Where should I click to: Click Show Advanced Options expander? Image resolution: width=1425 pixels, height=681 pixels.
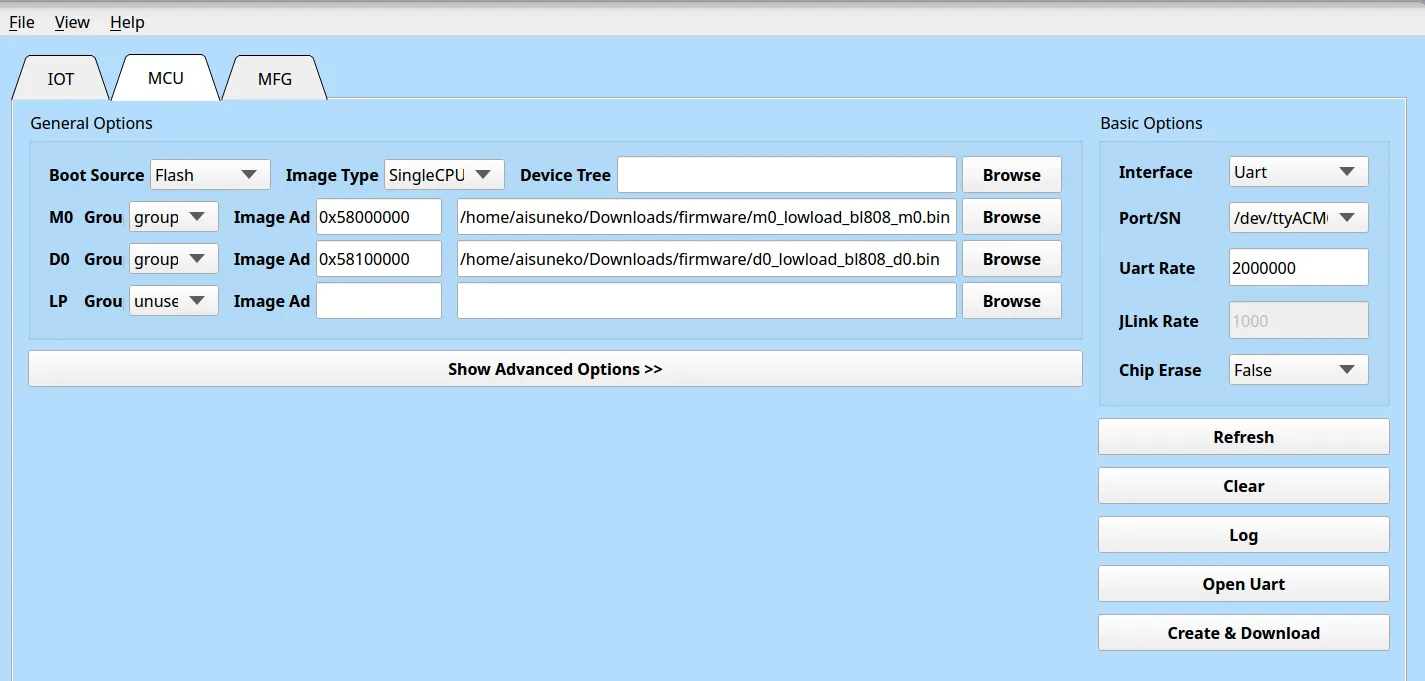[555, 369]
